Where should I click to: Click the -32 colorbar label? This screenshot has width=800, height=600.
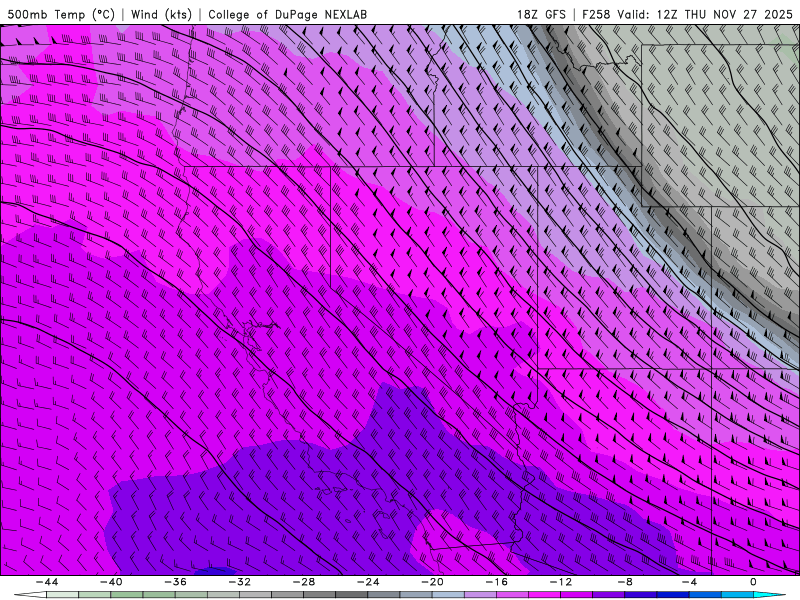239,582
